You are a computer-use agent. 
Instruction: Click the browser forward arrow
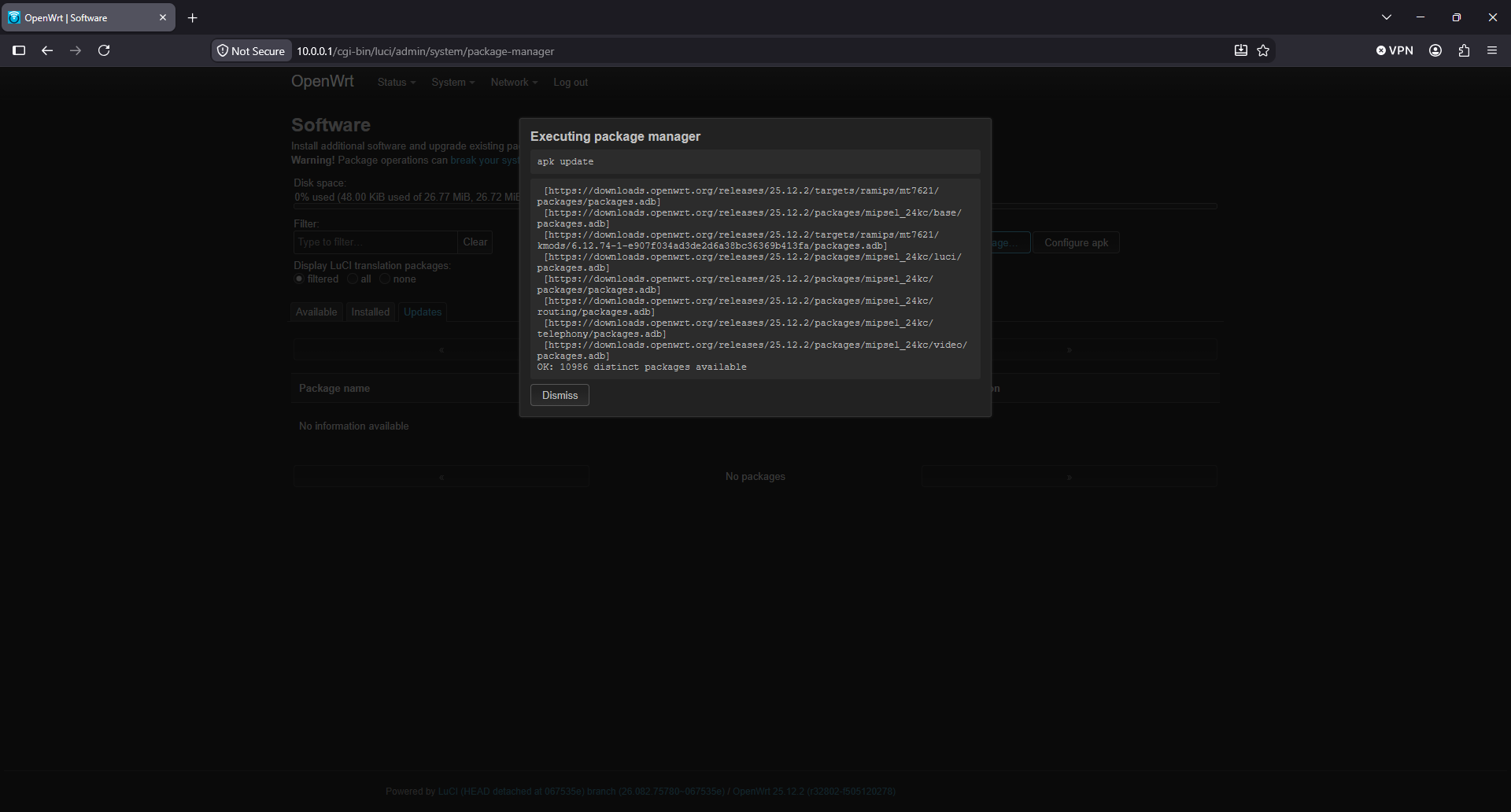tap(76, 50)
